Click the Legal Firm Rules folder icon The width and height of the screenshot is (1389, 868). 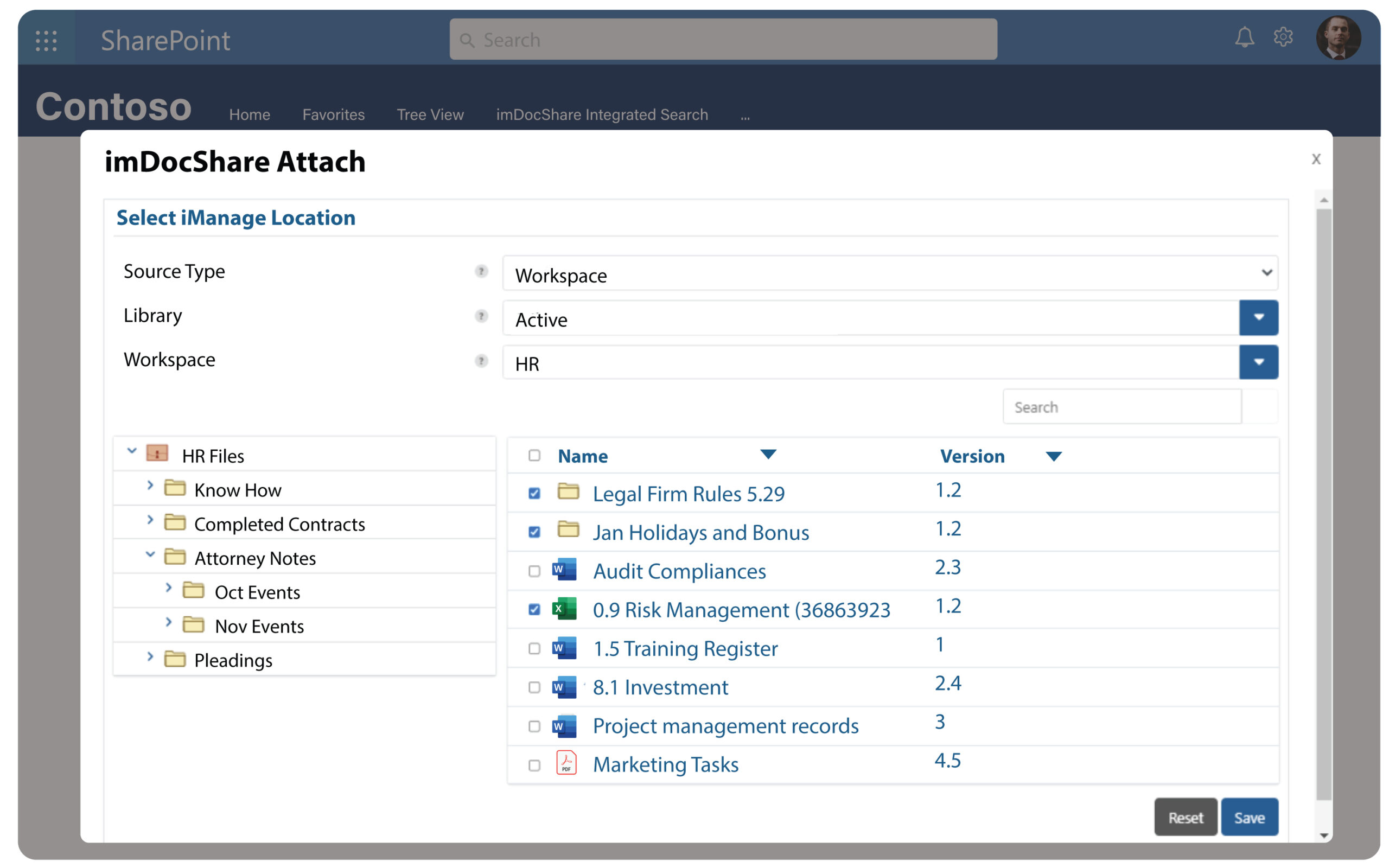[568, 492]
